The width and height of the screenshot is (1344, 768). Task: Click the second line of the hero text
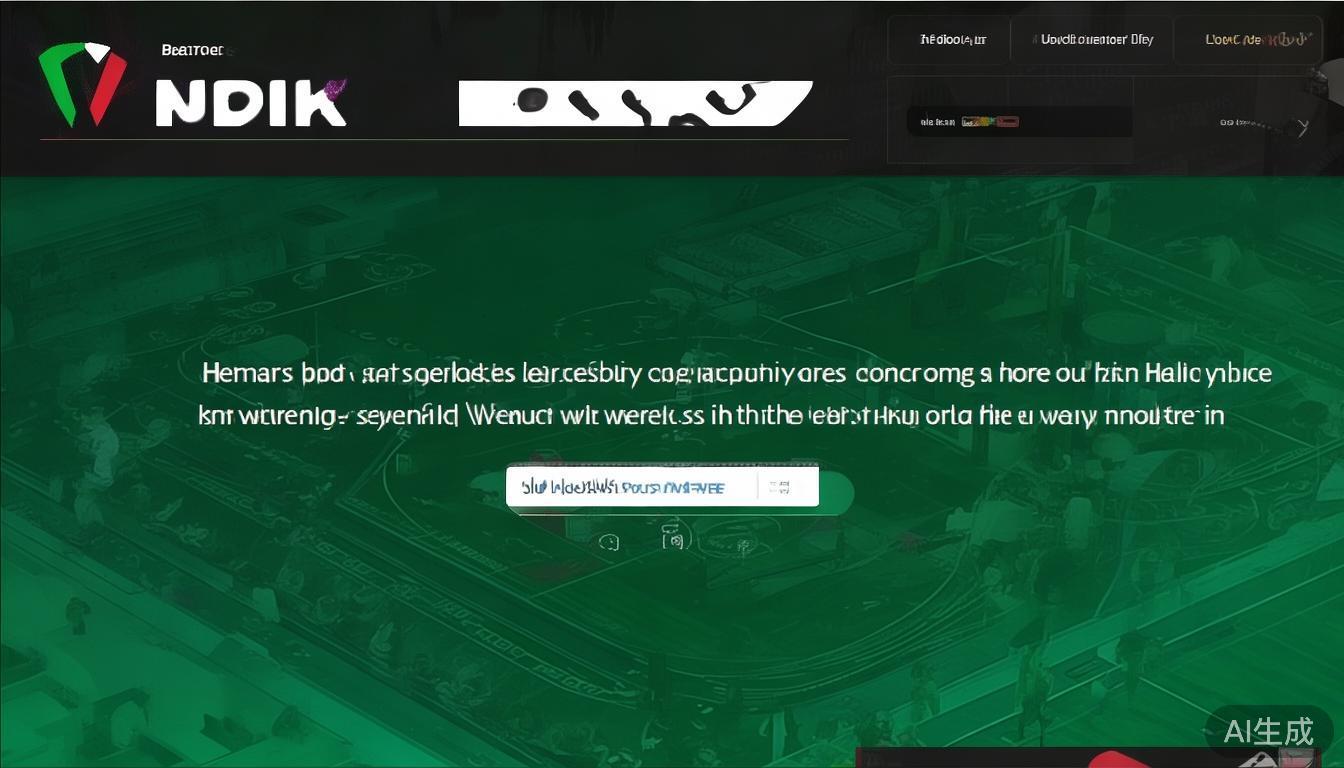tap(711, 415)
